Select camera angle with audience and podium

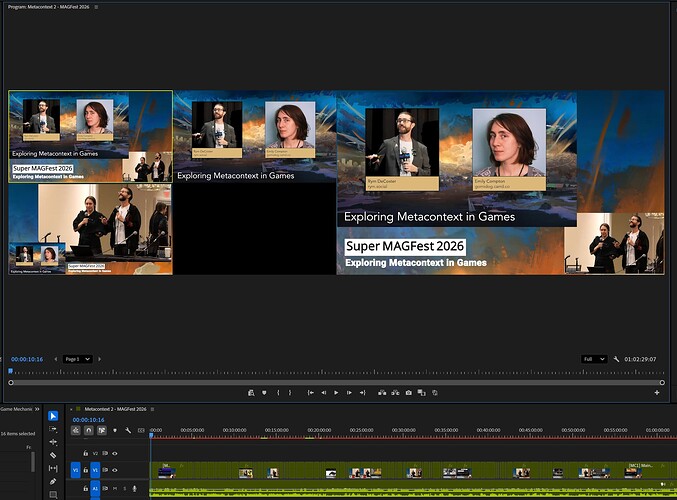pos(90,229)
